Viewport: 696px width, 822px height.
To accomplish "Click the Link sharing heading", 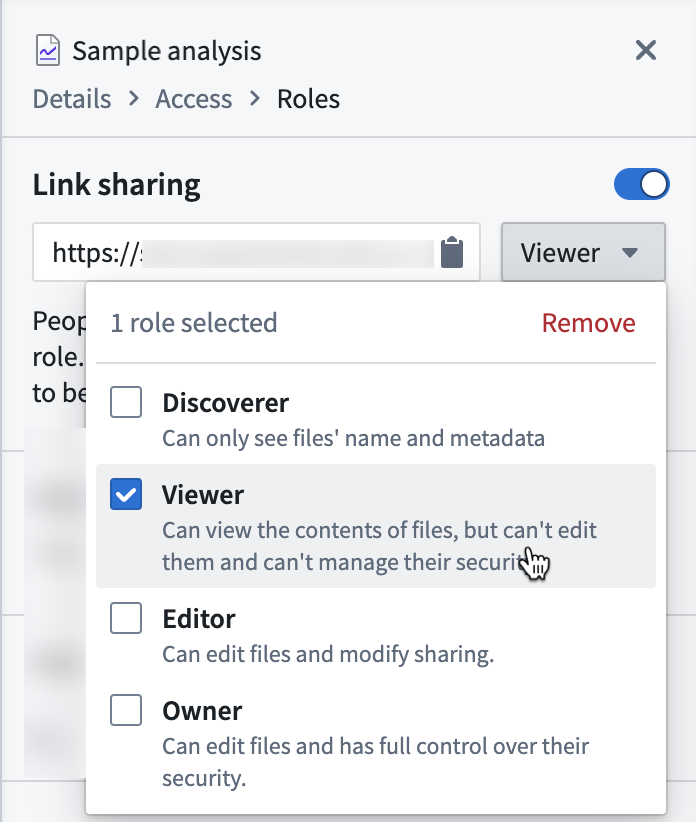I will [x=116, y=185].
